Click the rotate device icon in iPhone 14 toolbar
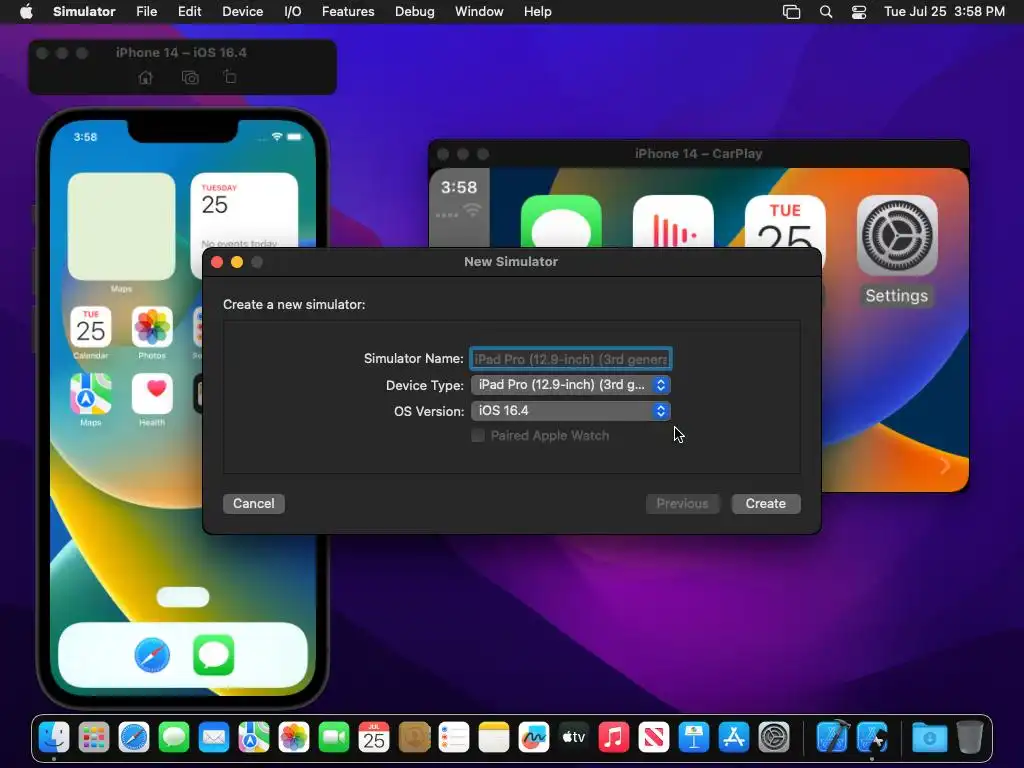Image resolution: width=1024 pixels, height=768 pixels. click(x=229, y=77)
